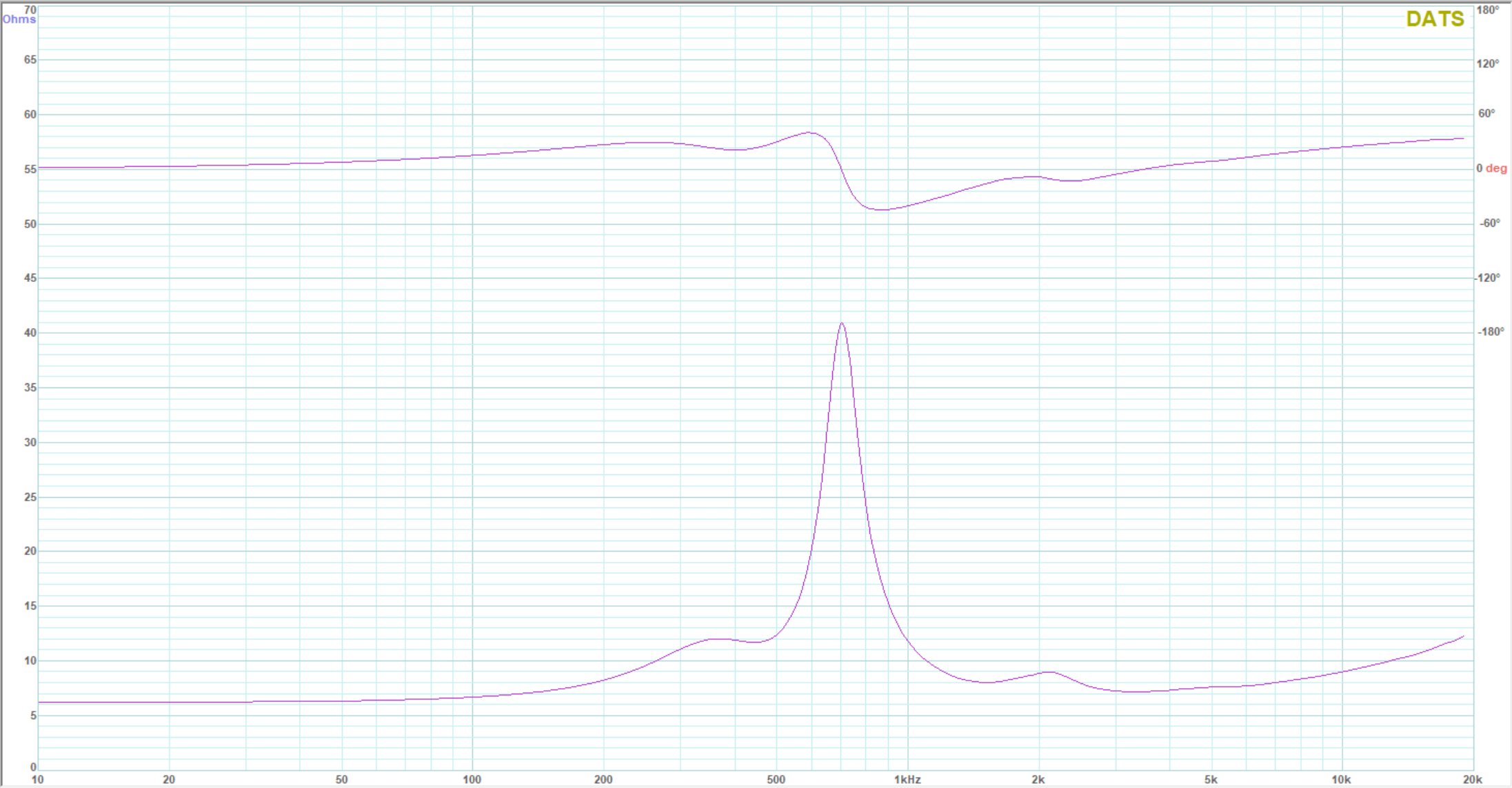Click the -180° phase axis label
Screen dimensions: 1512x788
(1491, 332)
